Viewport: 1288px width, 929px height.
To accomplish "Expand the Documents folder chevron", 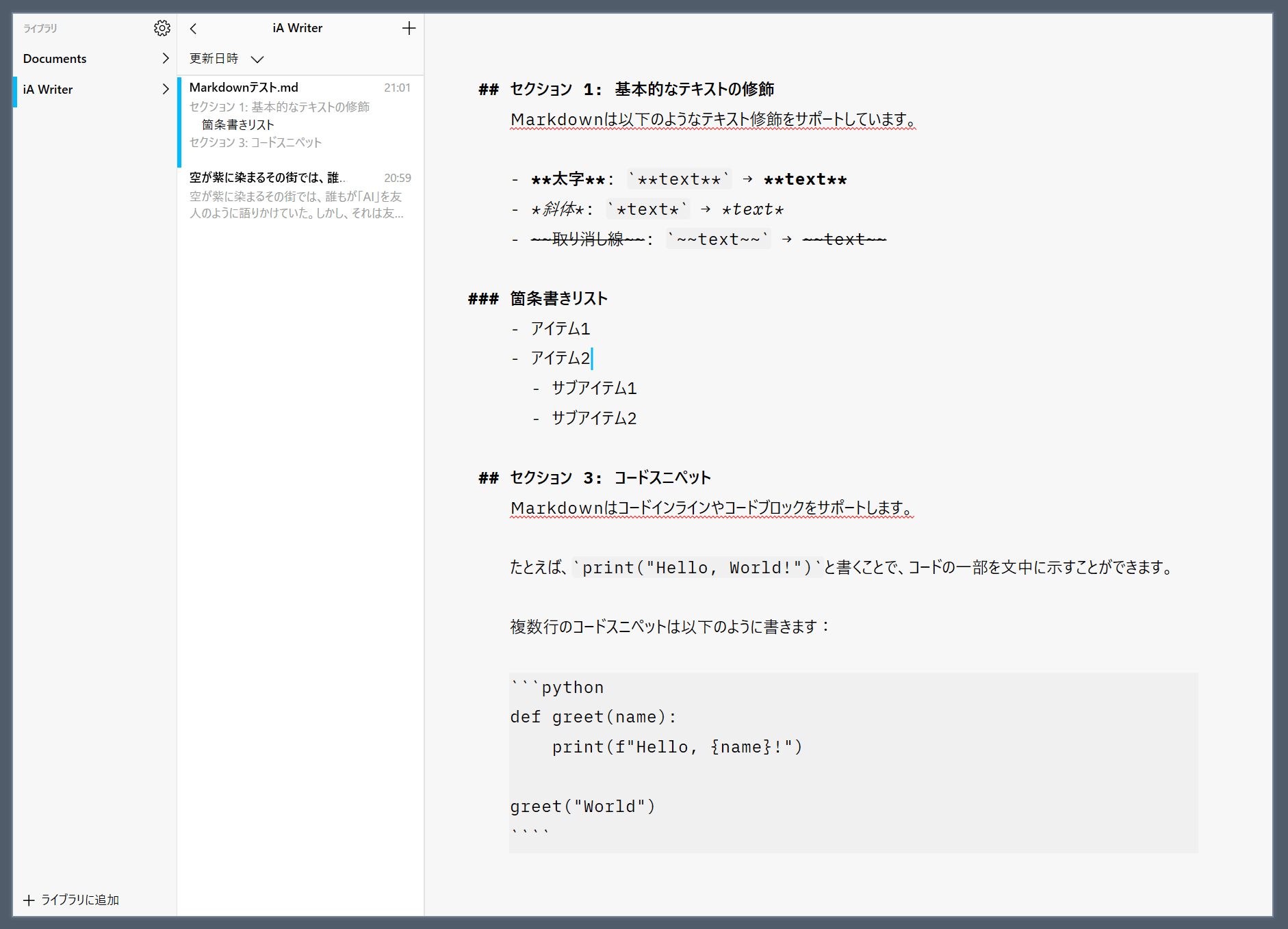I will (x=165, y=59).
